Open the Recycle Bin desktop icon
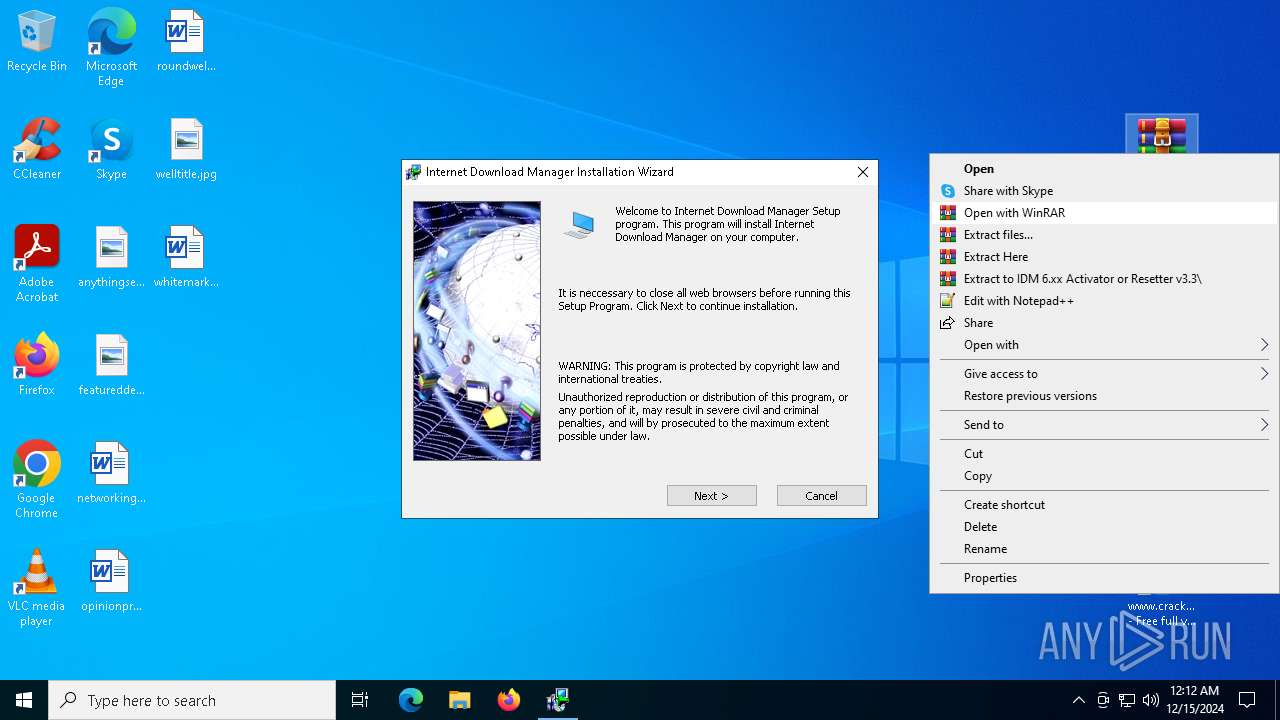 click(37, 41)
